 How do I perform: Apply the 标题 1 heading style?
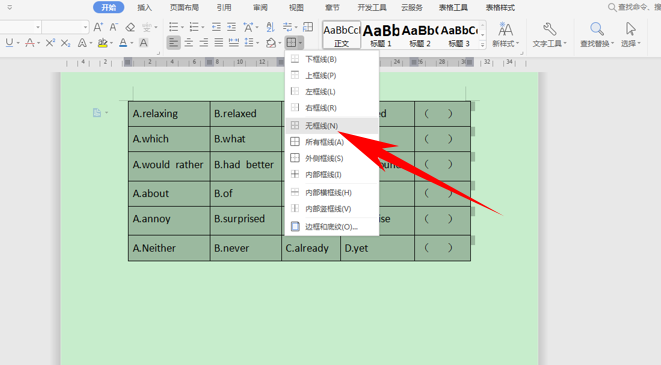pyautogui.click(x=381, y=35)
